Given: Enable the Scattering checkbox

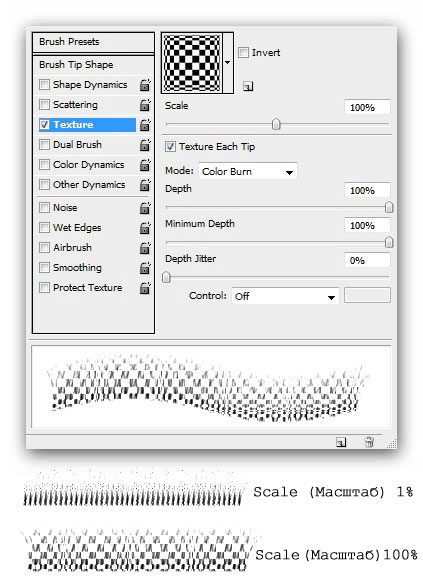Looking at the screenshot, I should coord(44,104).
